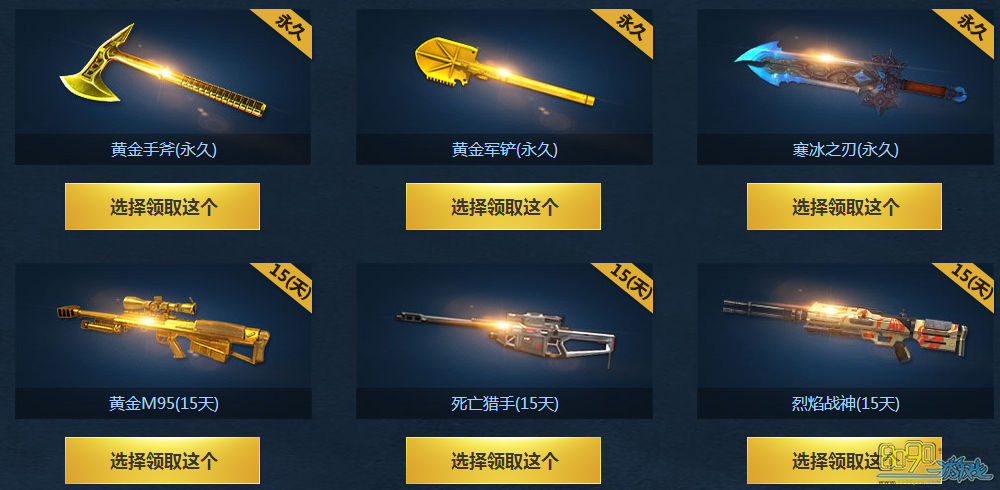Click the golden hand axe weapon image

163,72
